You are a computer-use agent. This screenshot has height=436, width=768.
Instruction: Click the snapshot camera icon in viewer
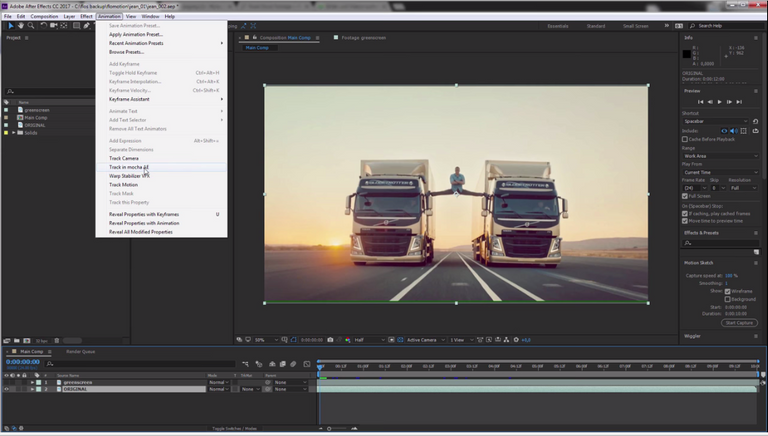[330, 339]
